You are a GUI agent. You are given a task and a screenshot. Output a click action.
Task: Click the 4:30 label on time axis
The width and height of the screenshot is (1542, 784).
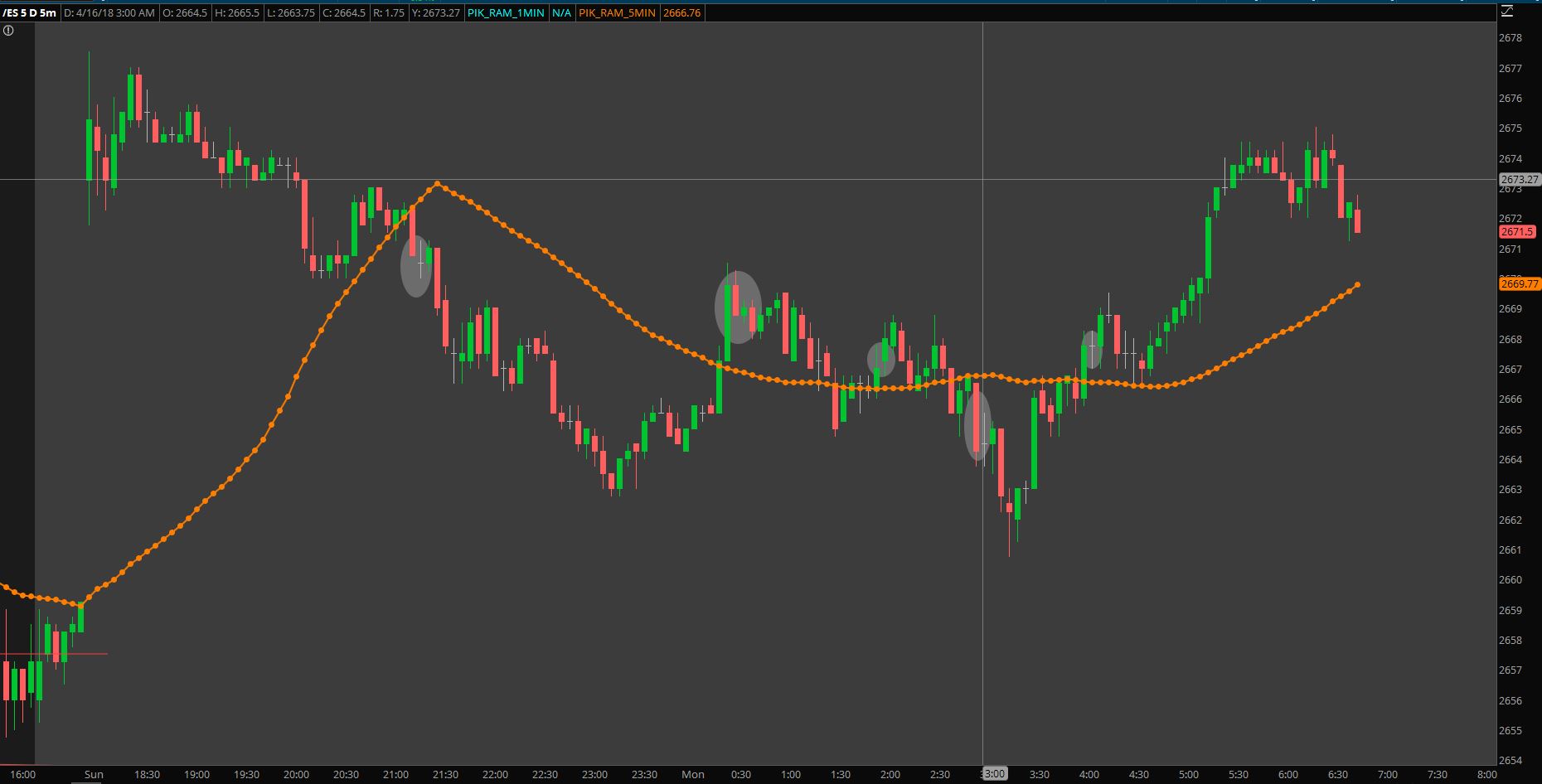click(1139, 775)
